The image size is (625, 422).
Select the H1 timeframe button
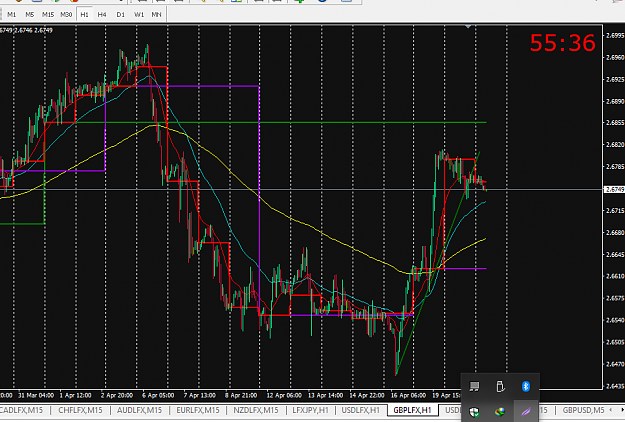pyautogui.click(x=85, y=14)
